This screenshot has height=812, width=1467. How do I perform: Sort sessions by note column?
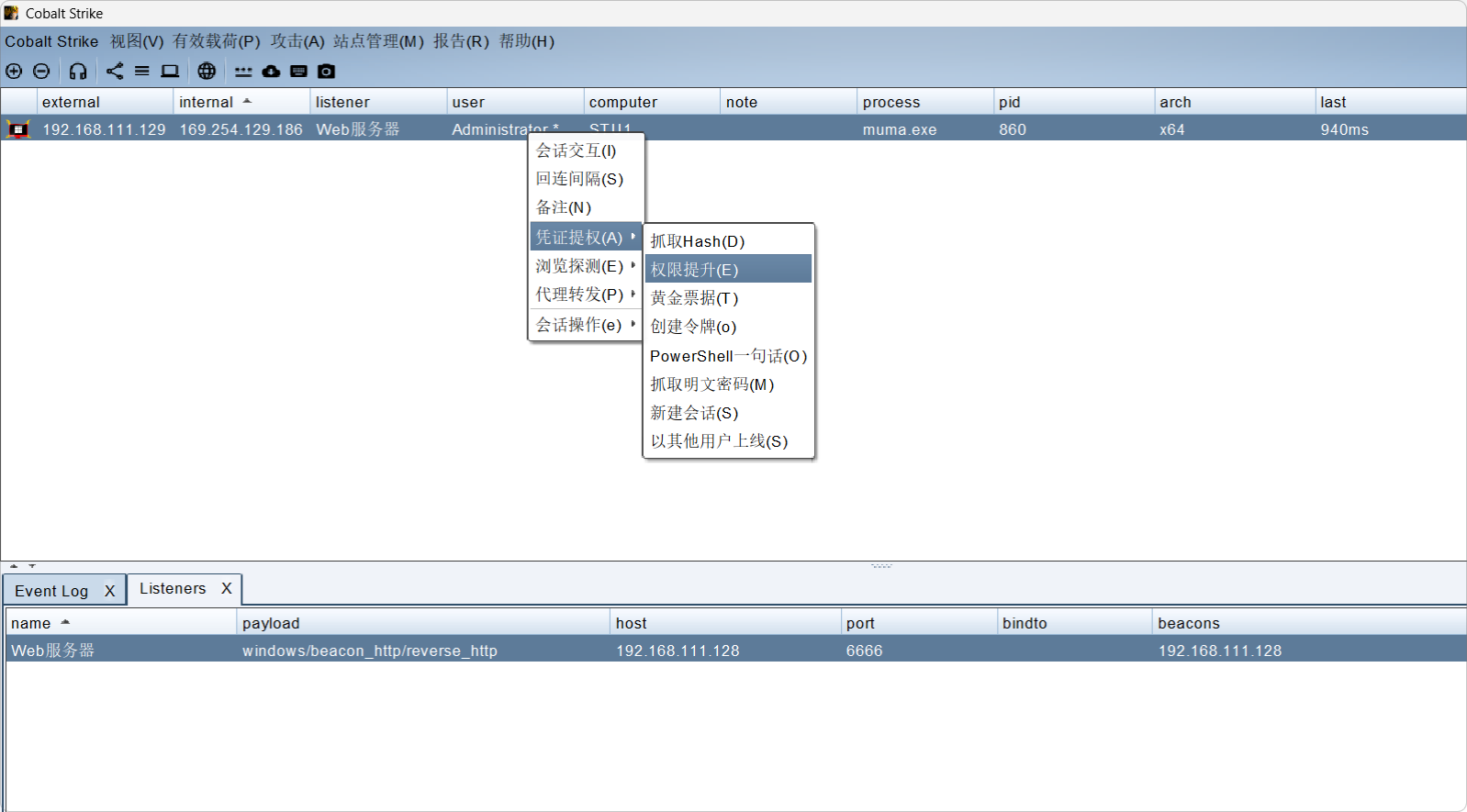(789, 102)
